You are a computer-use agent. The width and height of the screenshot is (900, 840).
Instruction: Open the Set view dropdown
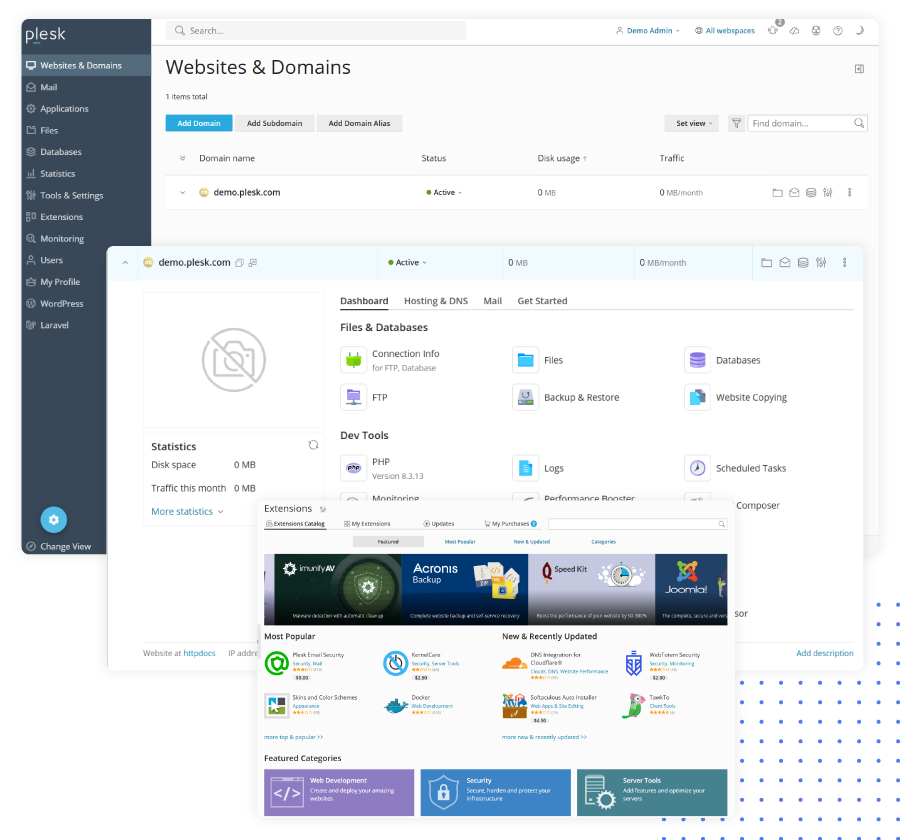(691, 123)
